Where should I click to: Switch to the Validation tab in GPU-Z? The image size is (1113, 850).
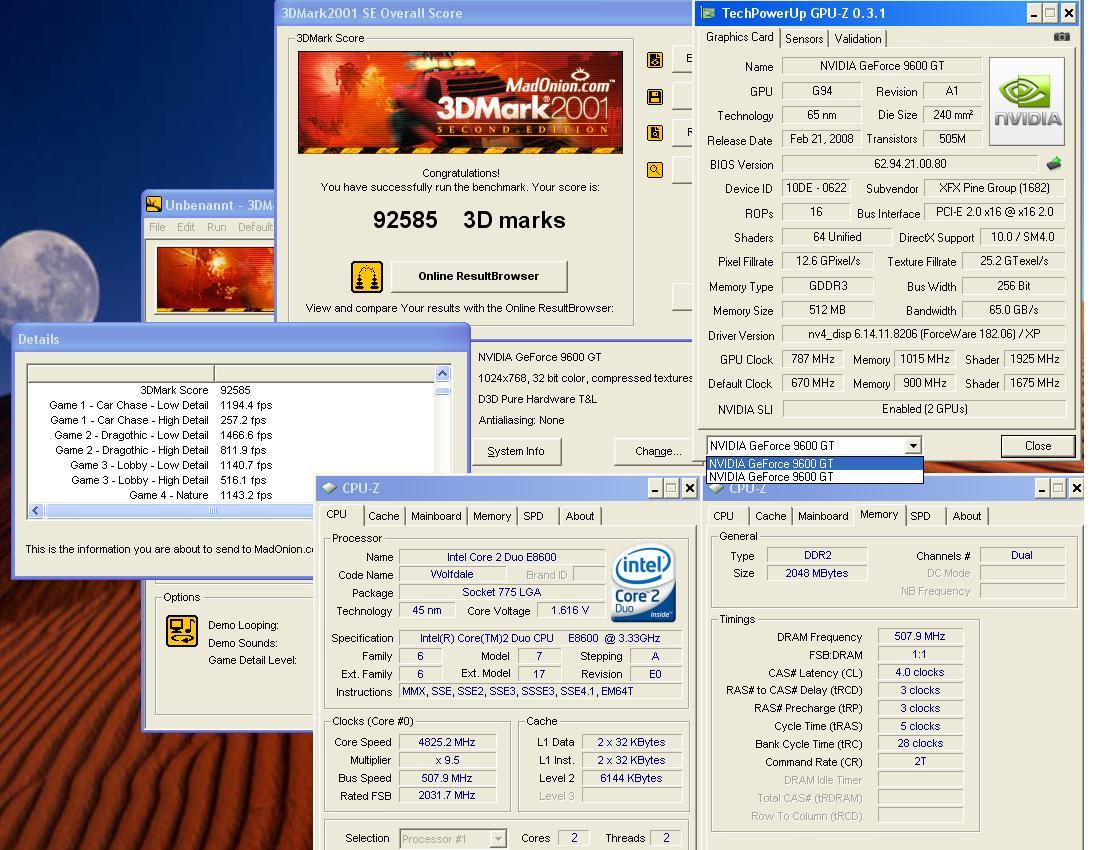(857, 39)
